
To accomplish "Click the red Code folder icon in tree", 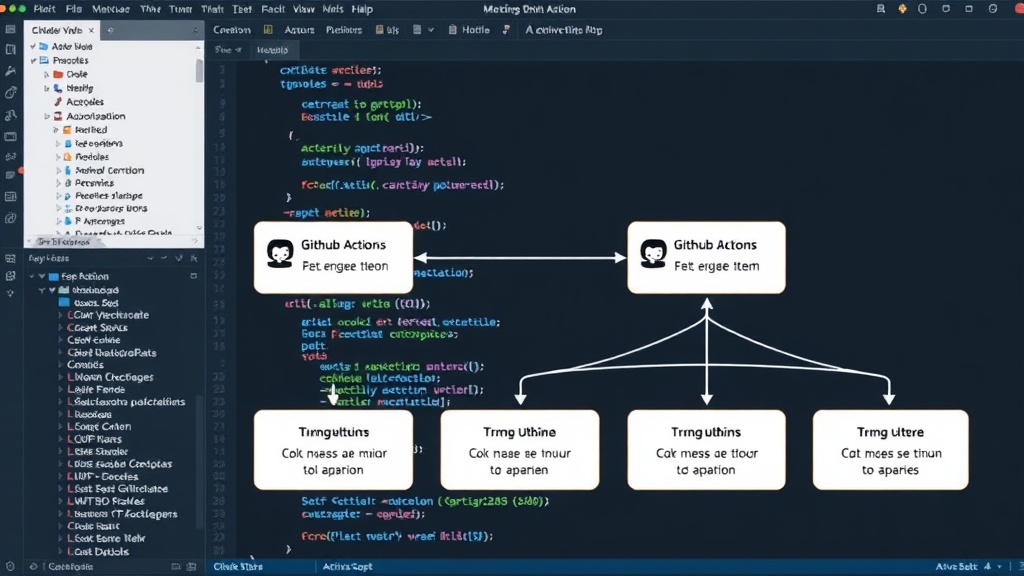I will coord(58,74).
